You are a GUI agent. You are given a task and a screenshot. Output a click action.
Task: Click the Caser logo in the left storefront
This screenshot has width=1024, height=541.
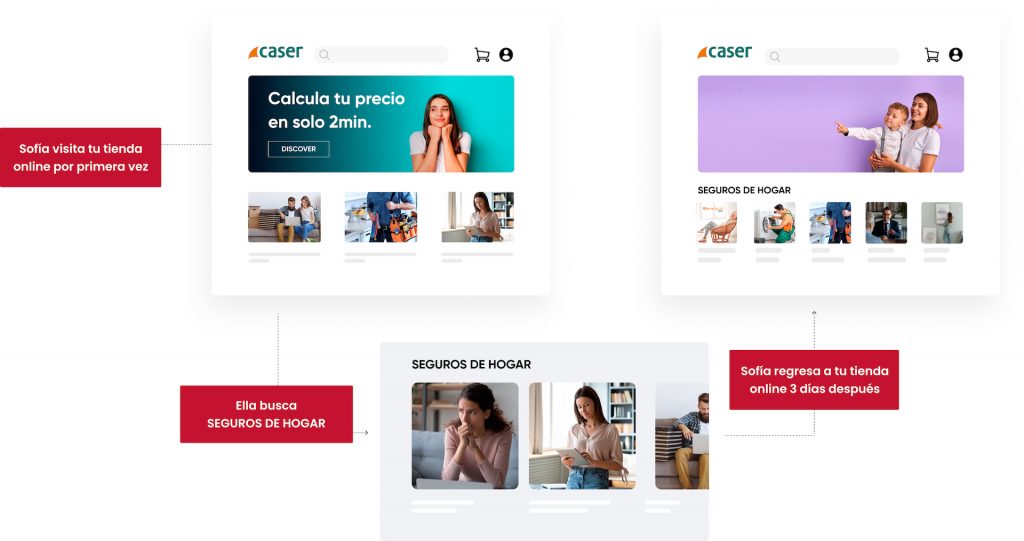click(x=276, y=52)
